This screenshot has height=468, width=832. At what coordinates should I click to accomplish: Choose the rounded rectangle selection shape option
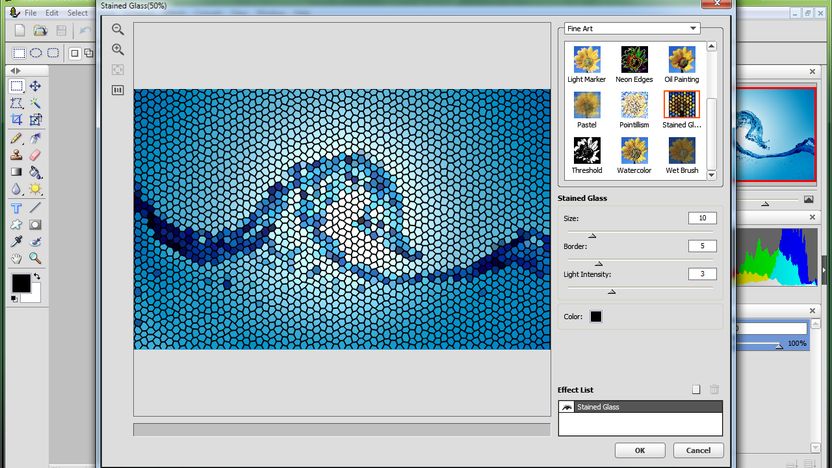pyautogui.click(x=53, y=53)
